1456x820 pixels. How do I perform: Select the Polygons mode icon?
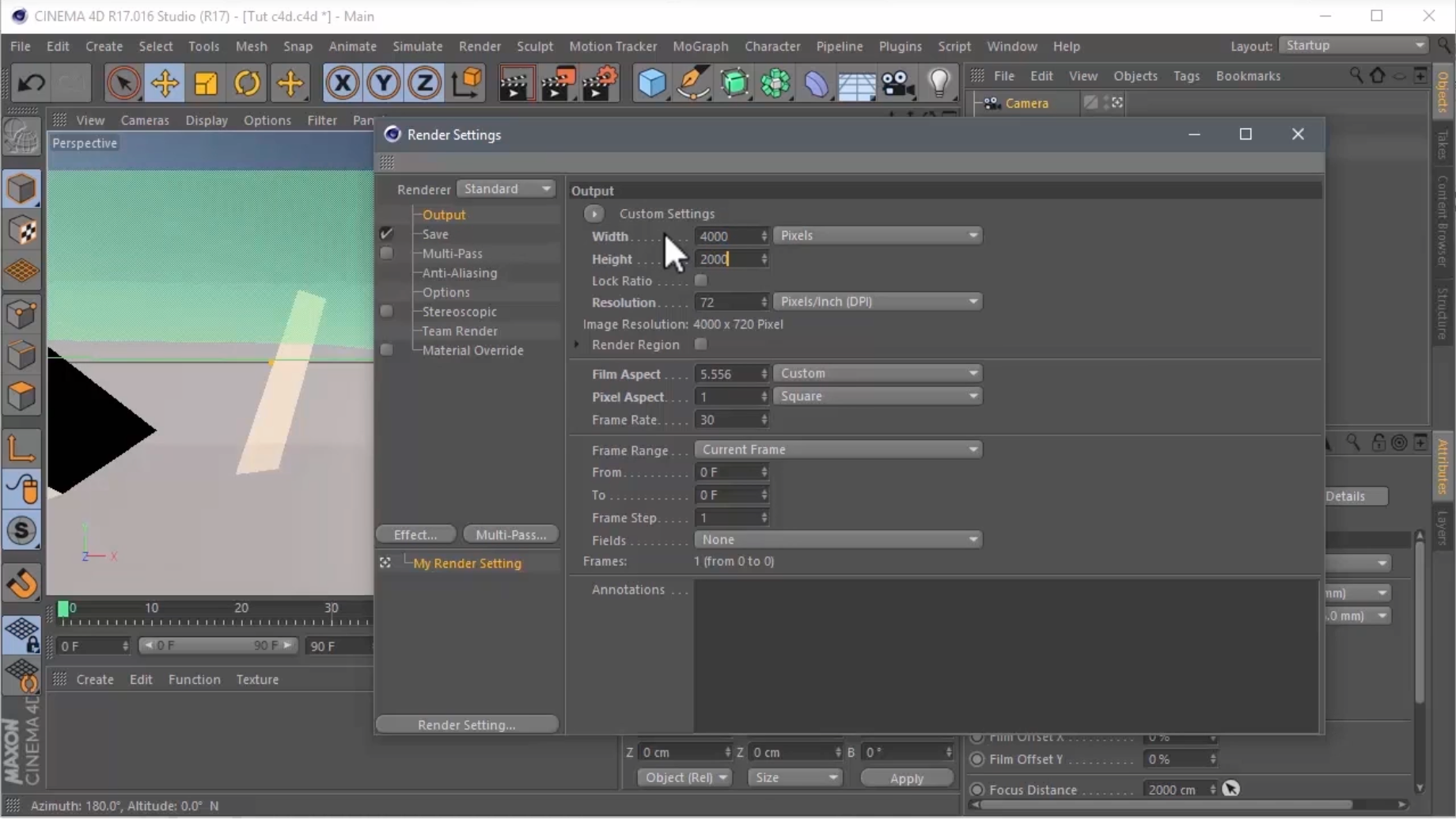21,396
